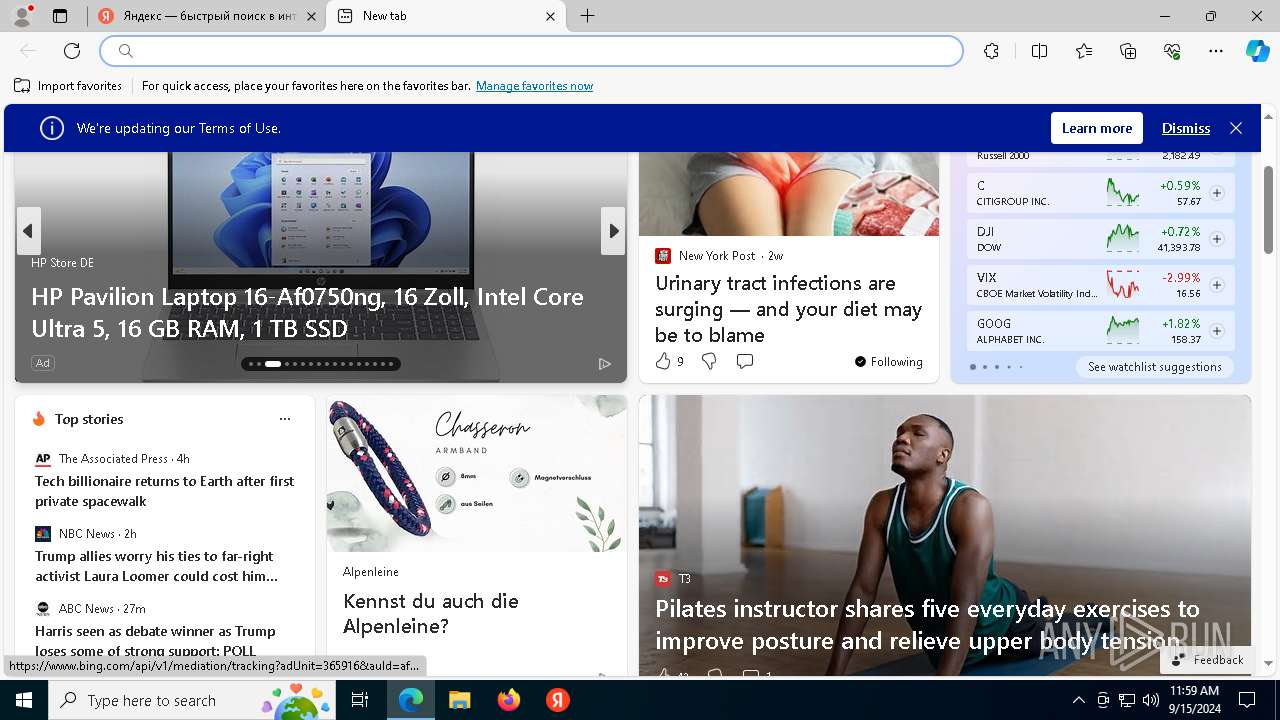Image resolution: width=1280 pixels, height=720 pixels.
Task: Toggle Following for New York Post
Action: [888, 362]
